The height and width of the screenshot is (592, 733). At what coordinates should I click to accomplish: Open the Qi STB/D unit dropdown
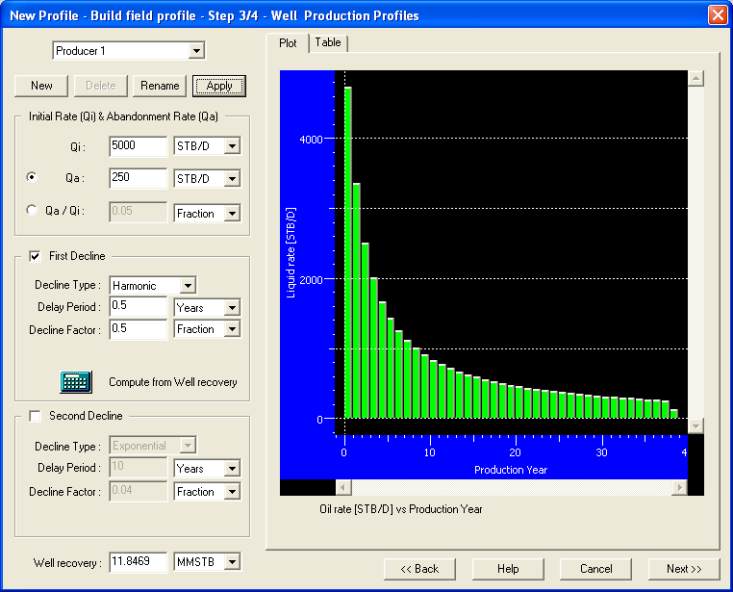[x=232, y=147]
